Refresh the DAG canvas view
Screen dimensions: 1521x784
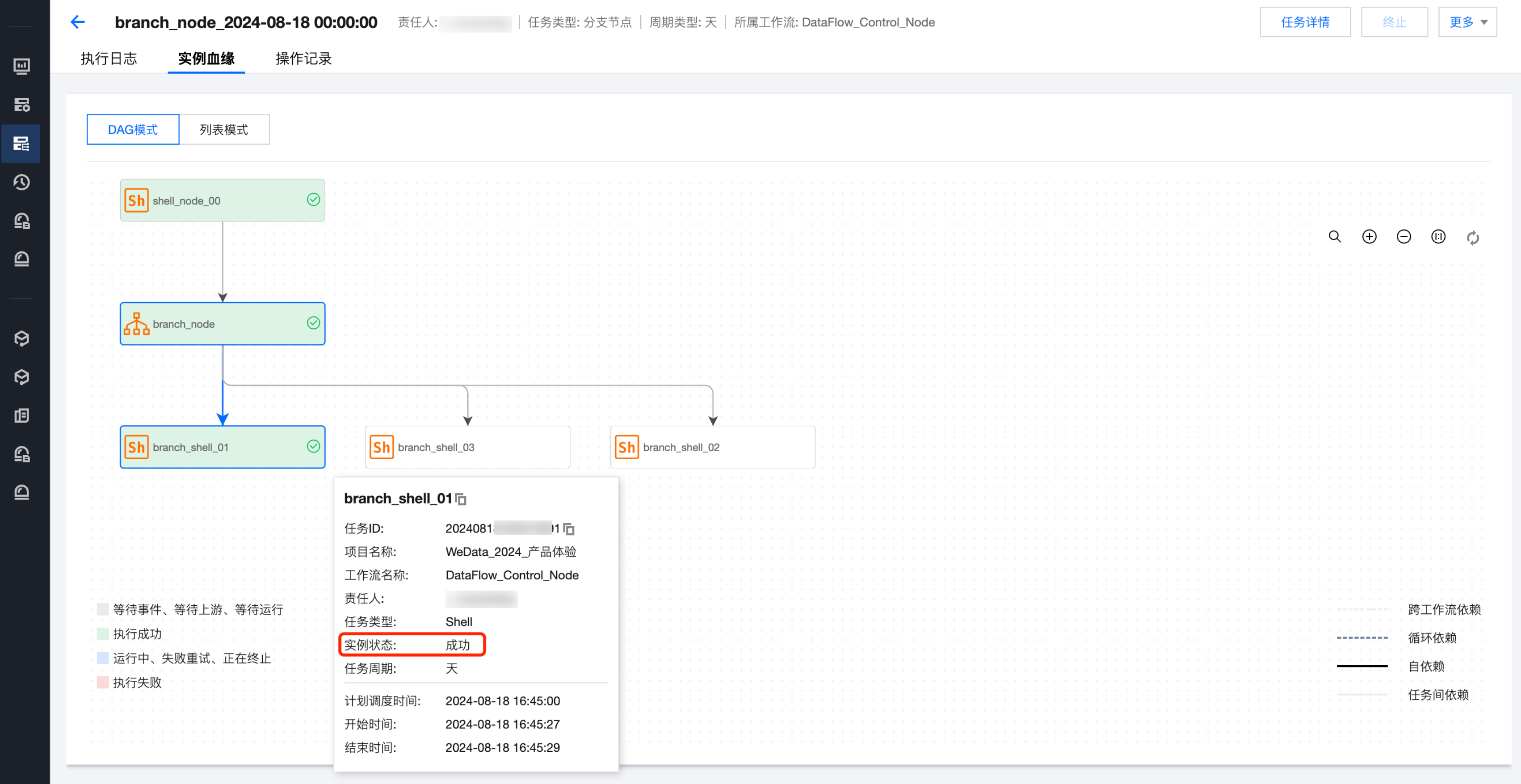tap(1473, 237)
